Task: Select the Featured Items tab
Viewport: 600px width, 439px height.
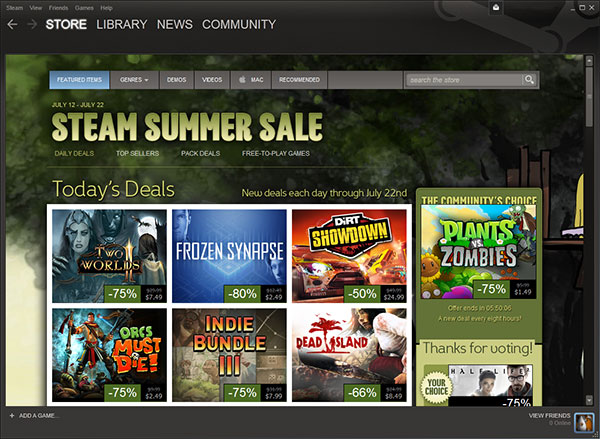Action: 79,80
